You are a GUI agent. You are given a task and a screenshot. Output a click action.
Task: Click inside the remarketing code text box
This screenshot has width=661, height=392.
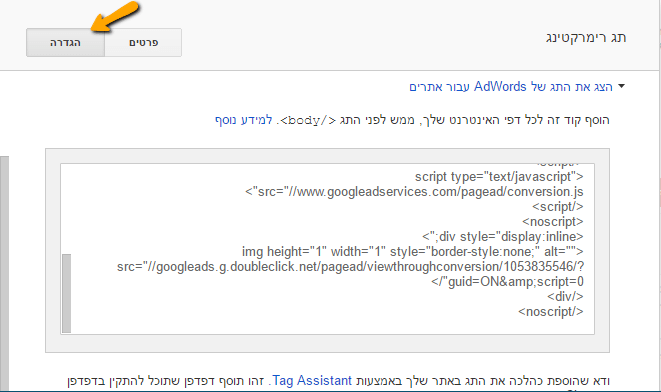point(328,249)
